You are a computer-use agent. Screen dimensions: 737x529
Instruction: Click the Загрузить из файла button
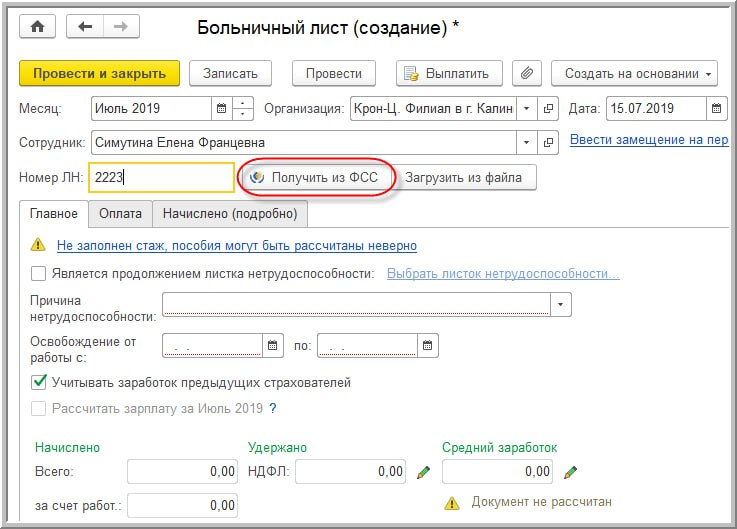(463, 177)
